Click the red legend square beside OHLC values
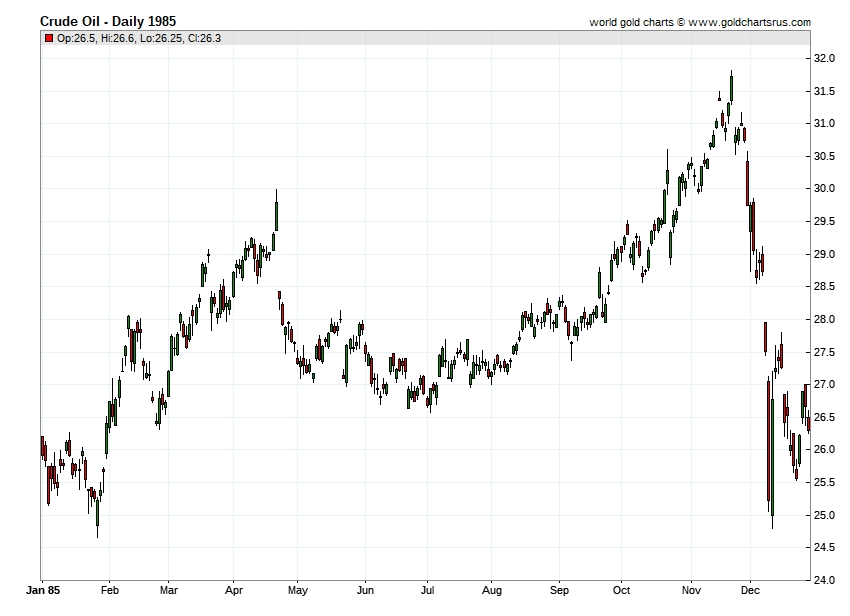The height and width of the screenshot is (616, 850). [48, 38]
